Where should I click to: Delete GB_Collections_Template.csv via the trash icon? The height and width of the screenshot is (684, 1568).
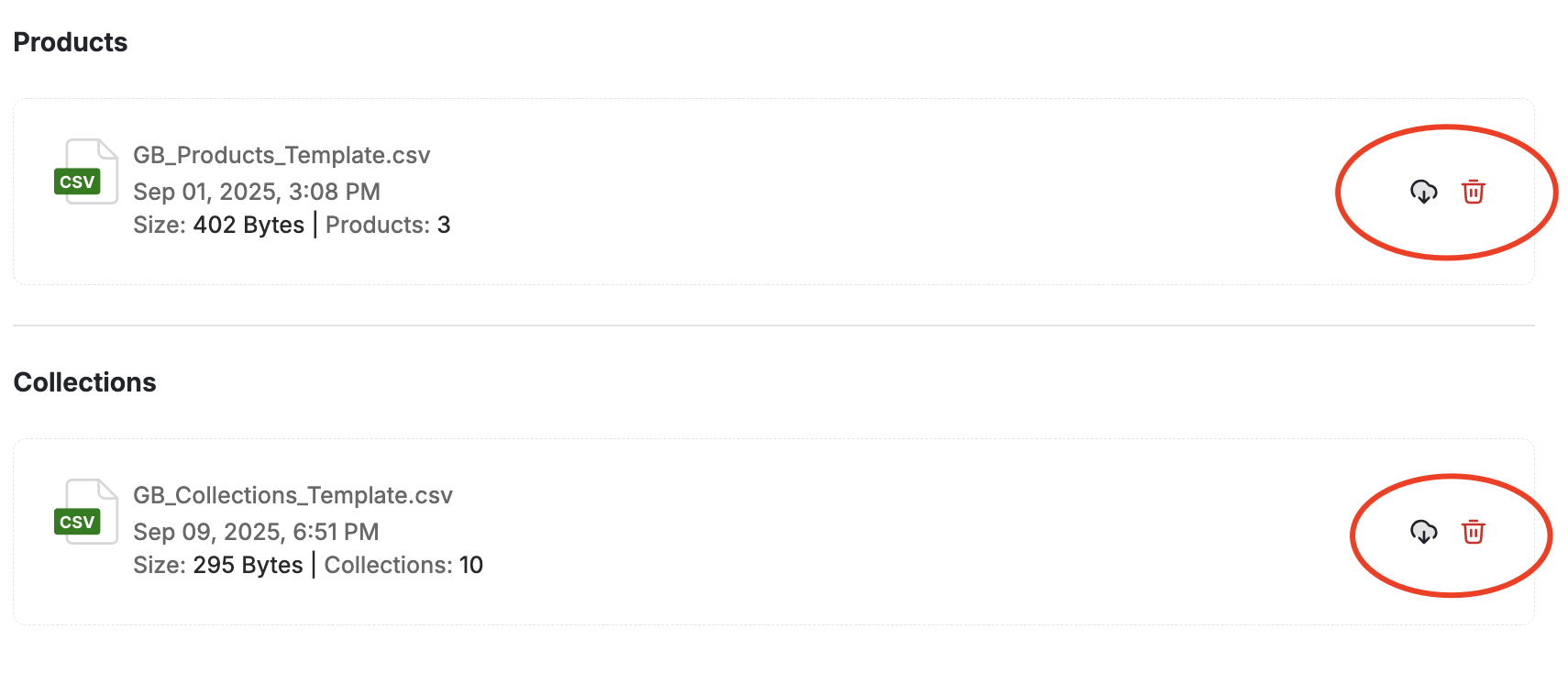pyautogui.click(x=1474, y=533)
